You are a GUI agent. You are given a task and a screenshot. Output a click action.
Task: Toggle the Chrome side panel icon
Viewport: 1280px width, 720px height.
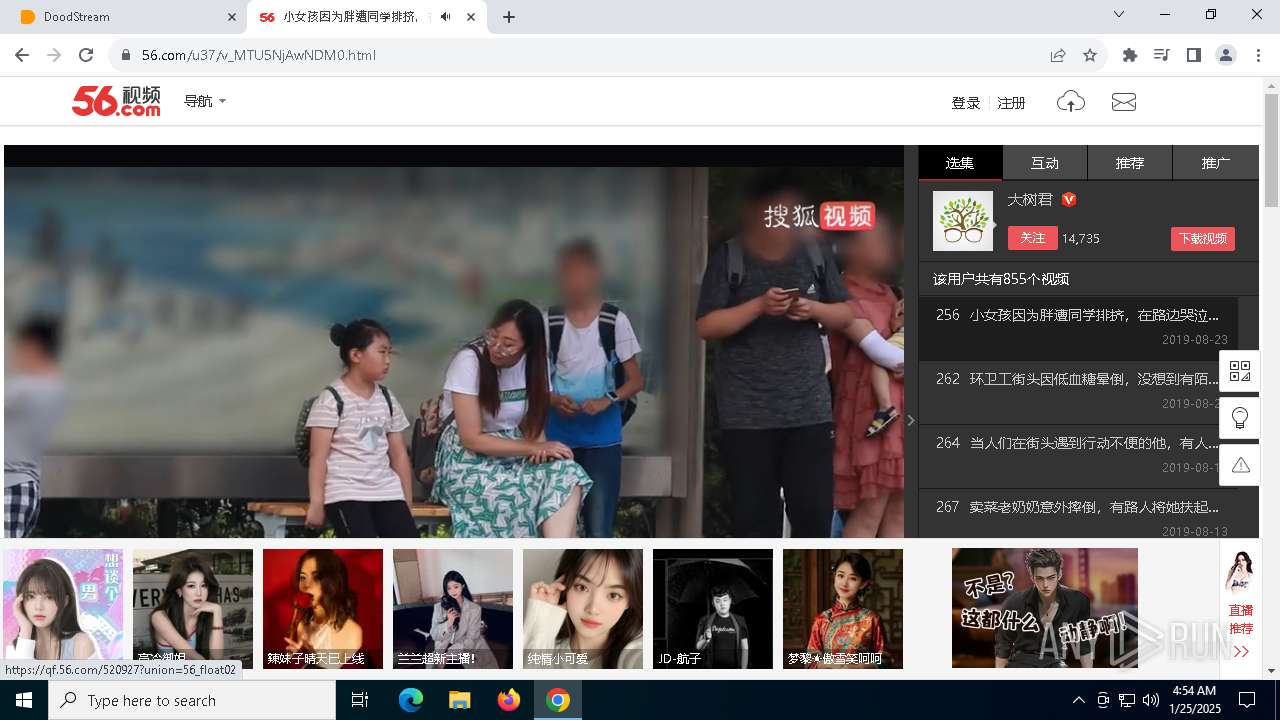(1193, 55)
